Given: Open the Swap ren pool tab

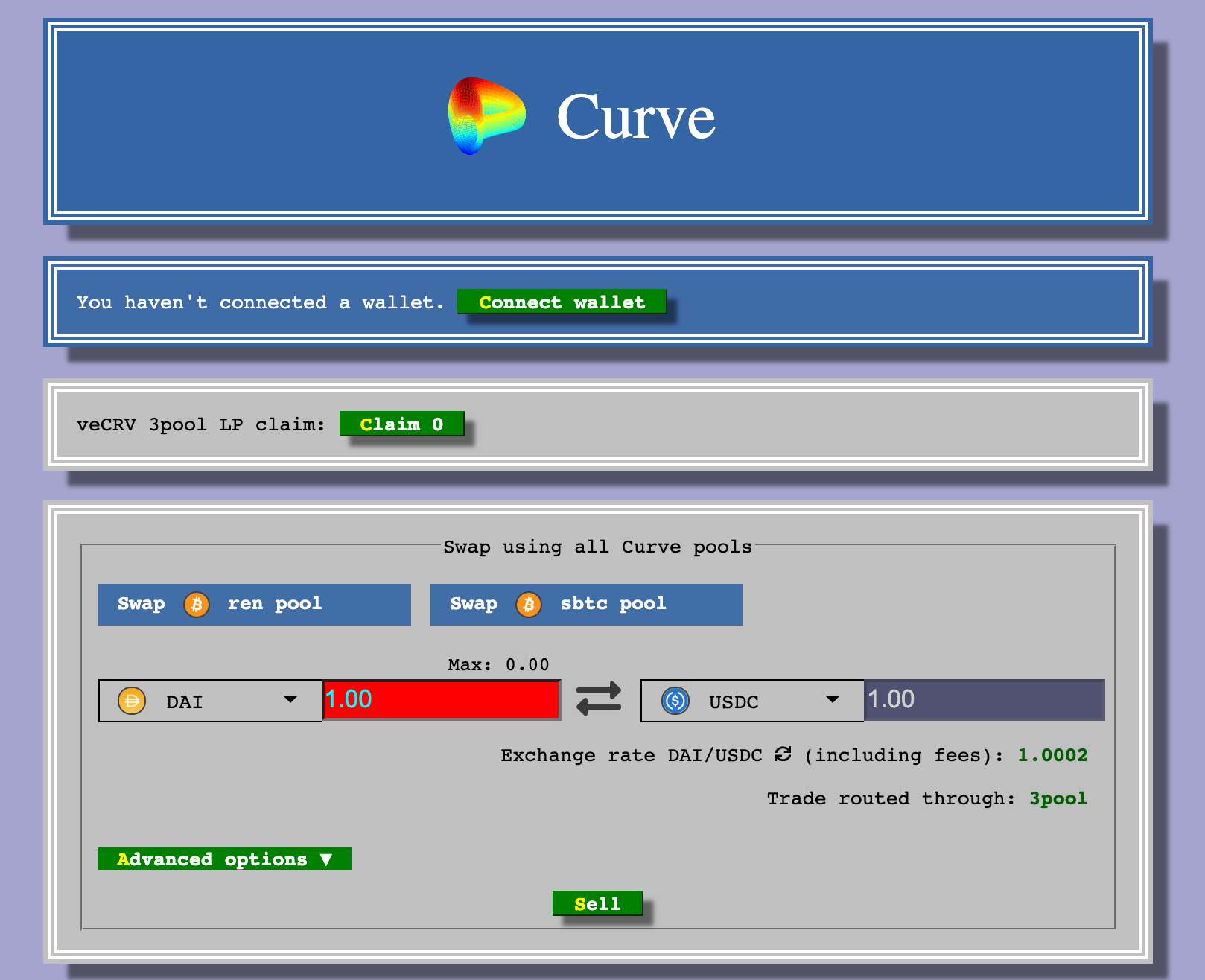Looking at the screenshot, I should (255, 605).
